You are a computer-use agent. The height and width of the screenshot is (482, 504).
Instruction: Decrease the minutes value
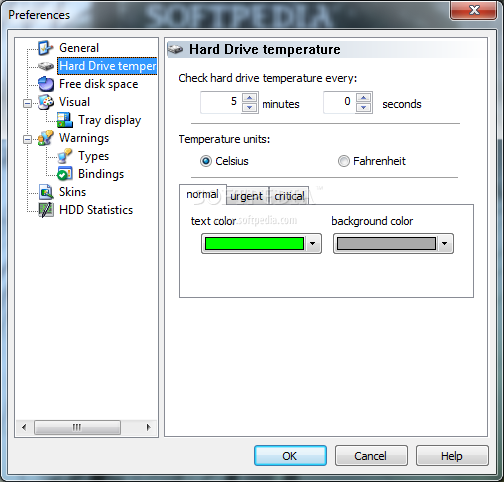point(249,108)
